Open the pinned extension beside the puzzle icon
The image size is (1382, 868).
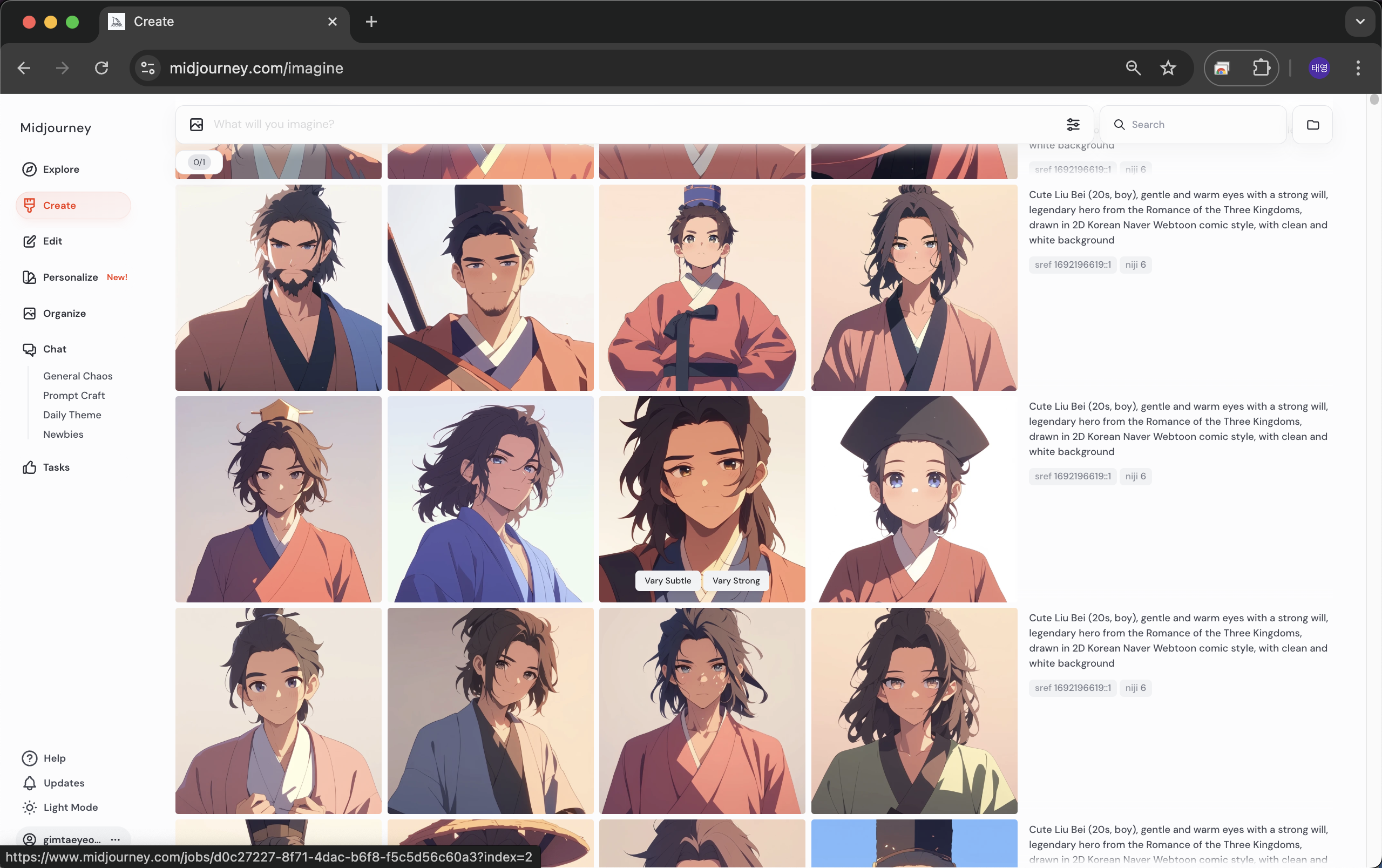[1222, 68]
